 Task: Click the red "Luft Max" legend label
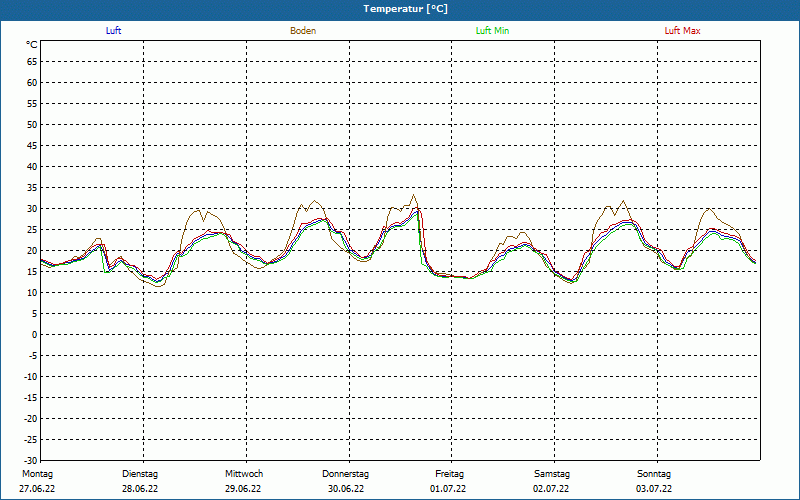coord(682,31)
